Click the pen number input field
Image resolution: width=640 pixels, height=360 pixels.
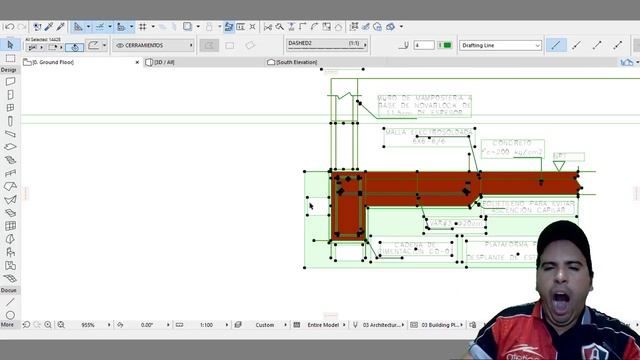[424, 45]
